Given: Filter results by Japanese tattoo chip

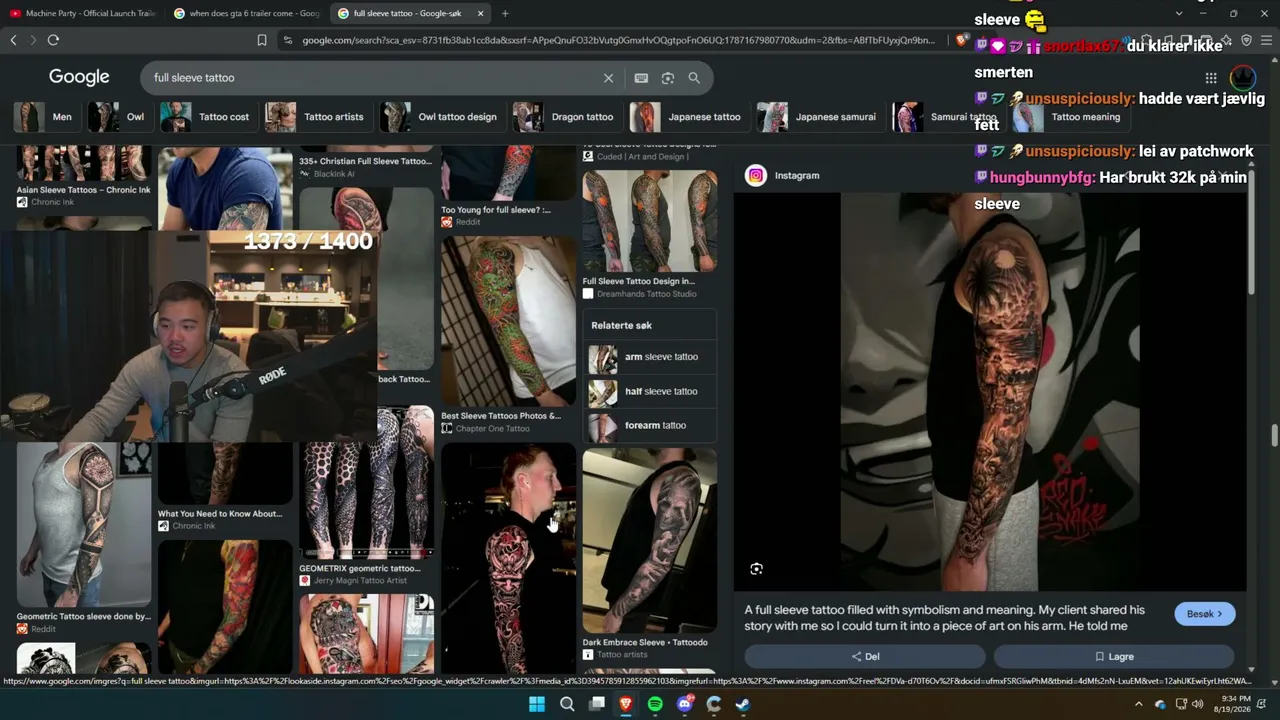Looking at the screenshot, I should (x=688, y=117).
